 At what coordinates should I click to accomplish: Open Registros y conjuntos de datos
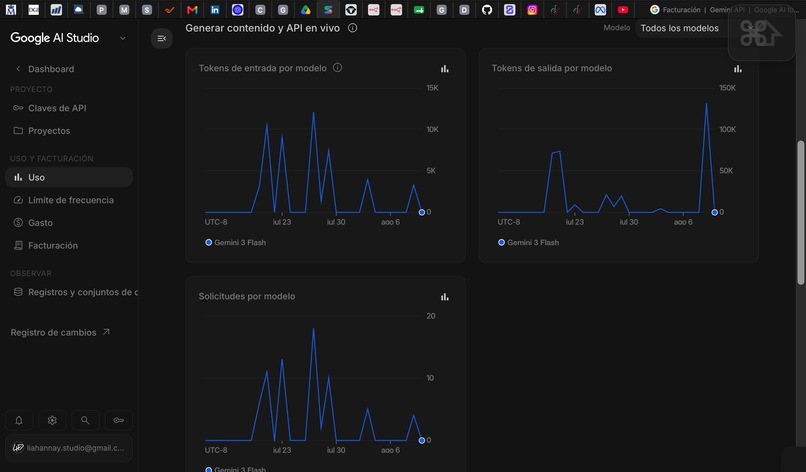coord(71,292)
